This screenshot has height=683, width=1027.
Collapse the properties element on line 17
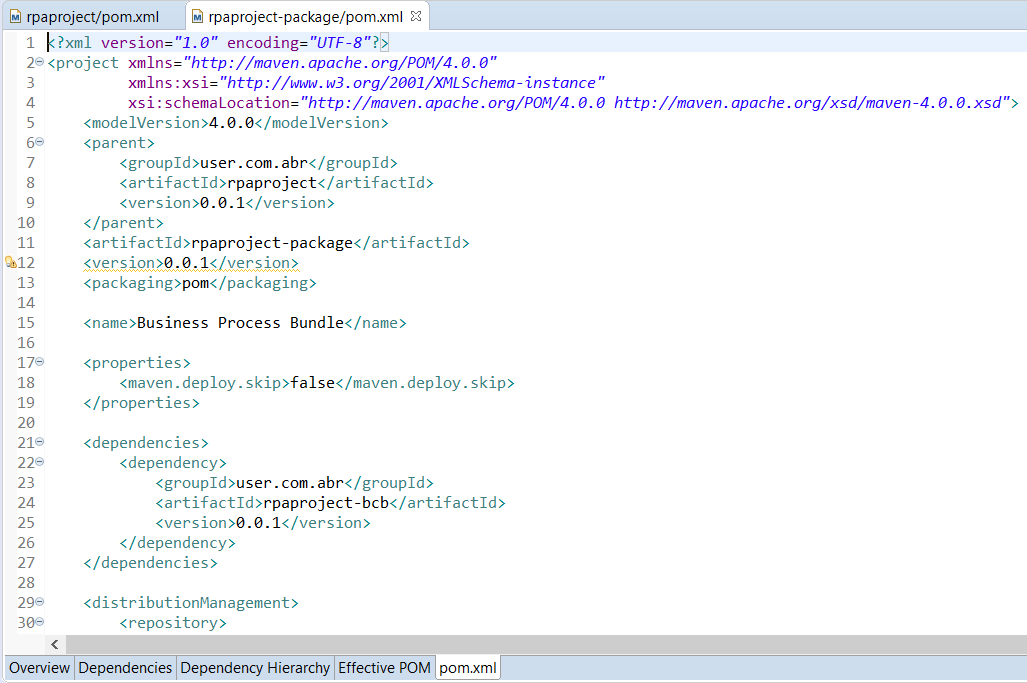[39, 361]
